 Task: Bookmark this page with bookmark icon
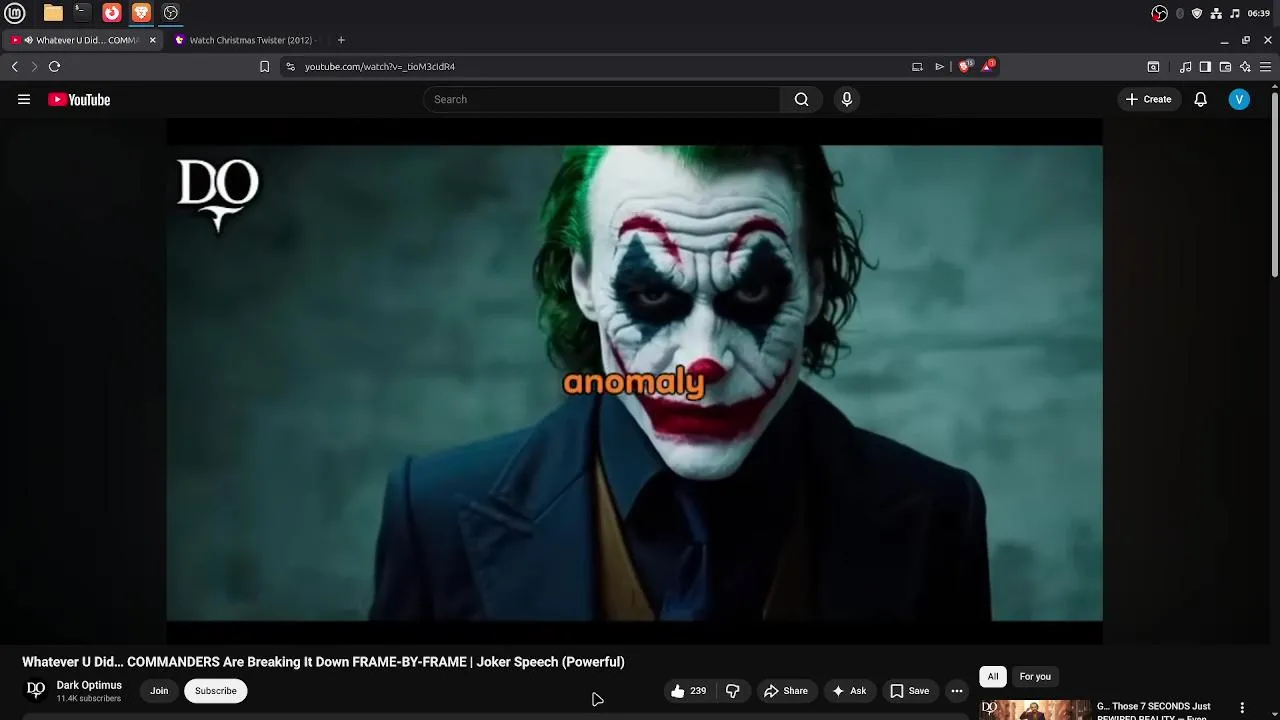click(x=264, y=66)
